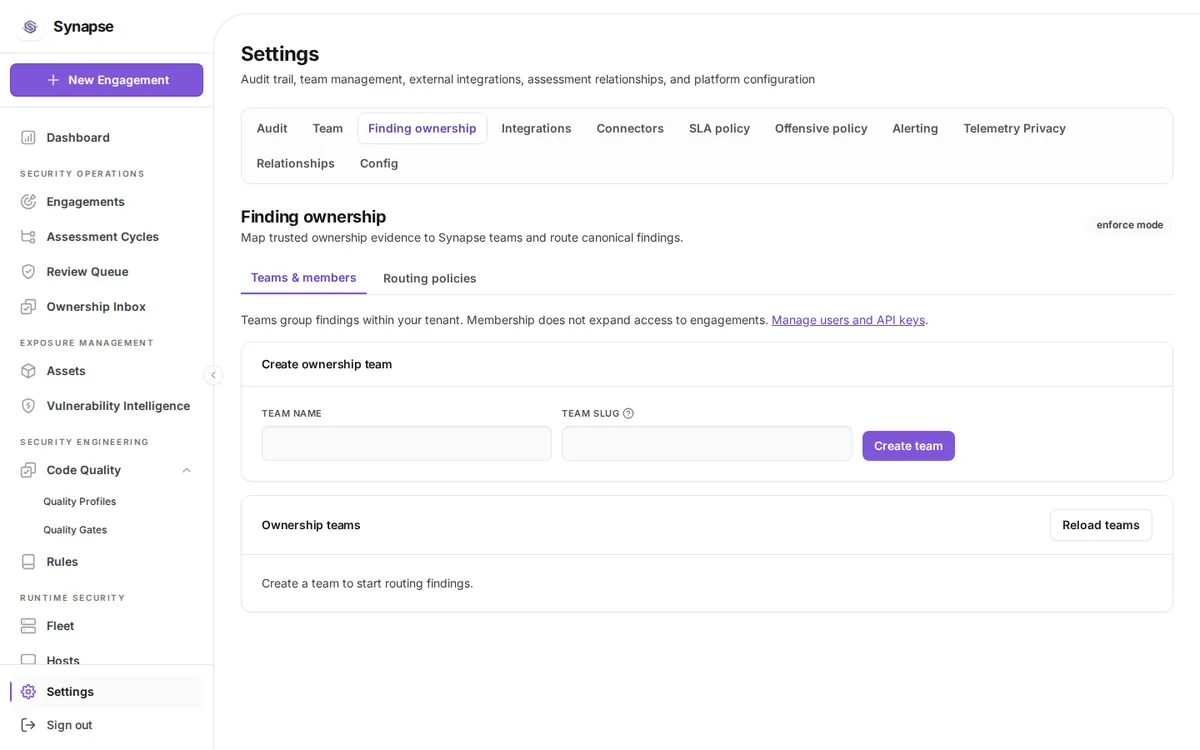This screenshot has height=750, width=1200.
Task: Open Quality Gates sub-item
Action: click(x=75, y=529)
